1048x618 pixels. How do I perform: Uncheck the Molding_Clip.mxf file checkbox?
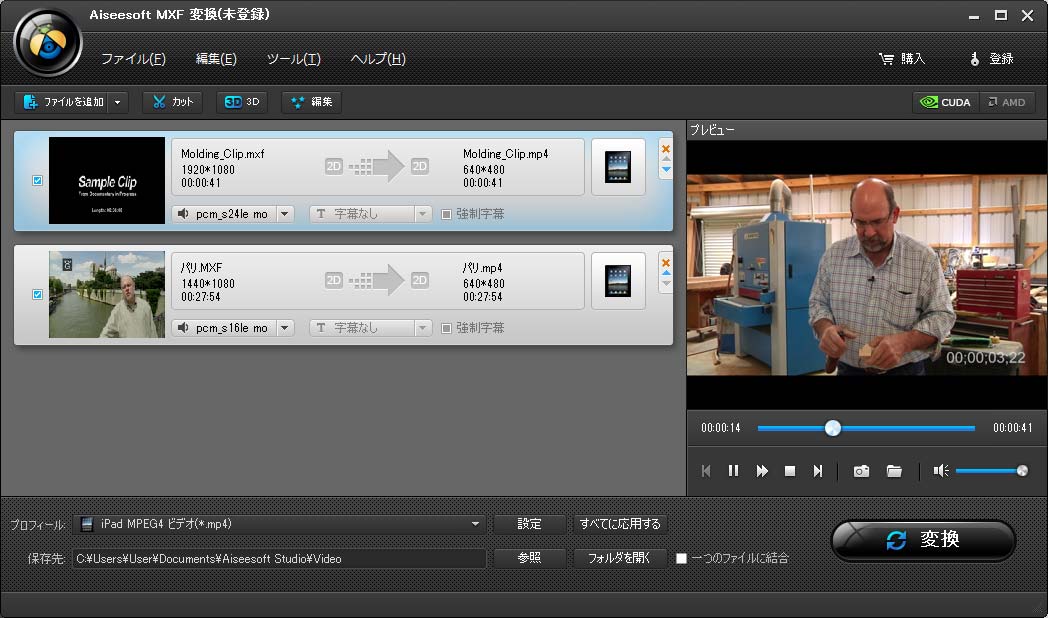(38, 181)
